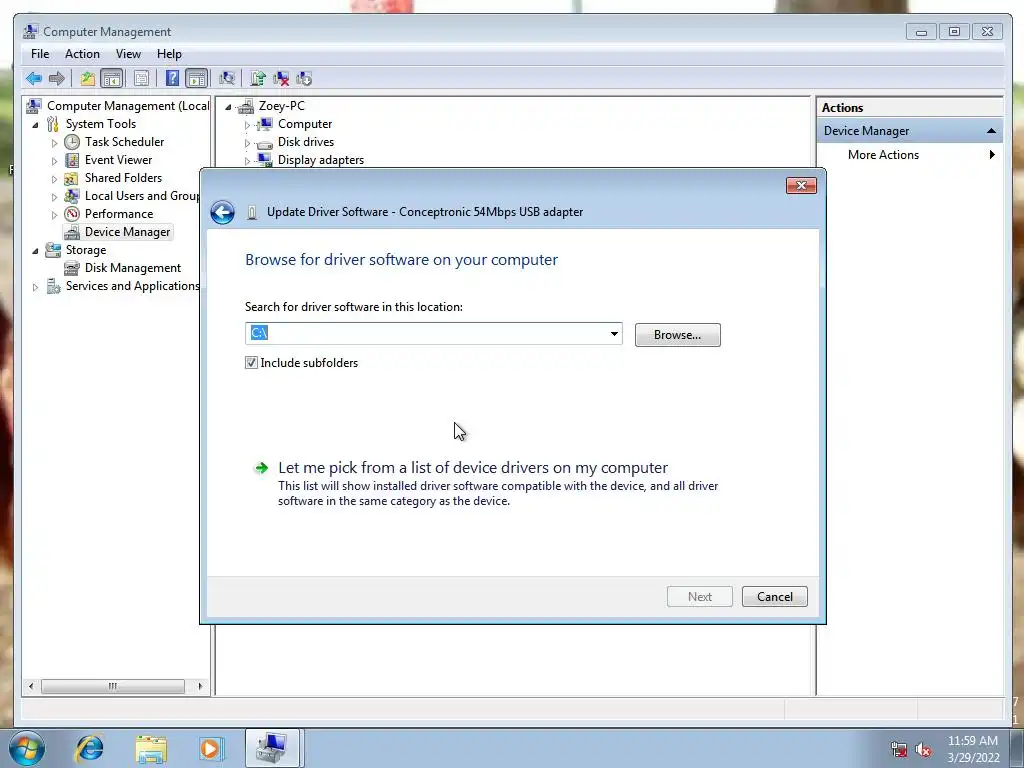Image resolution: width=1024 pixels, height=768 pixels.
Task: Select Task Scheduler in the tree
Action: click(x=124, y=142)
